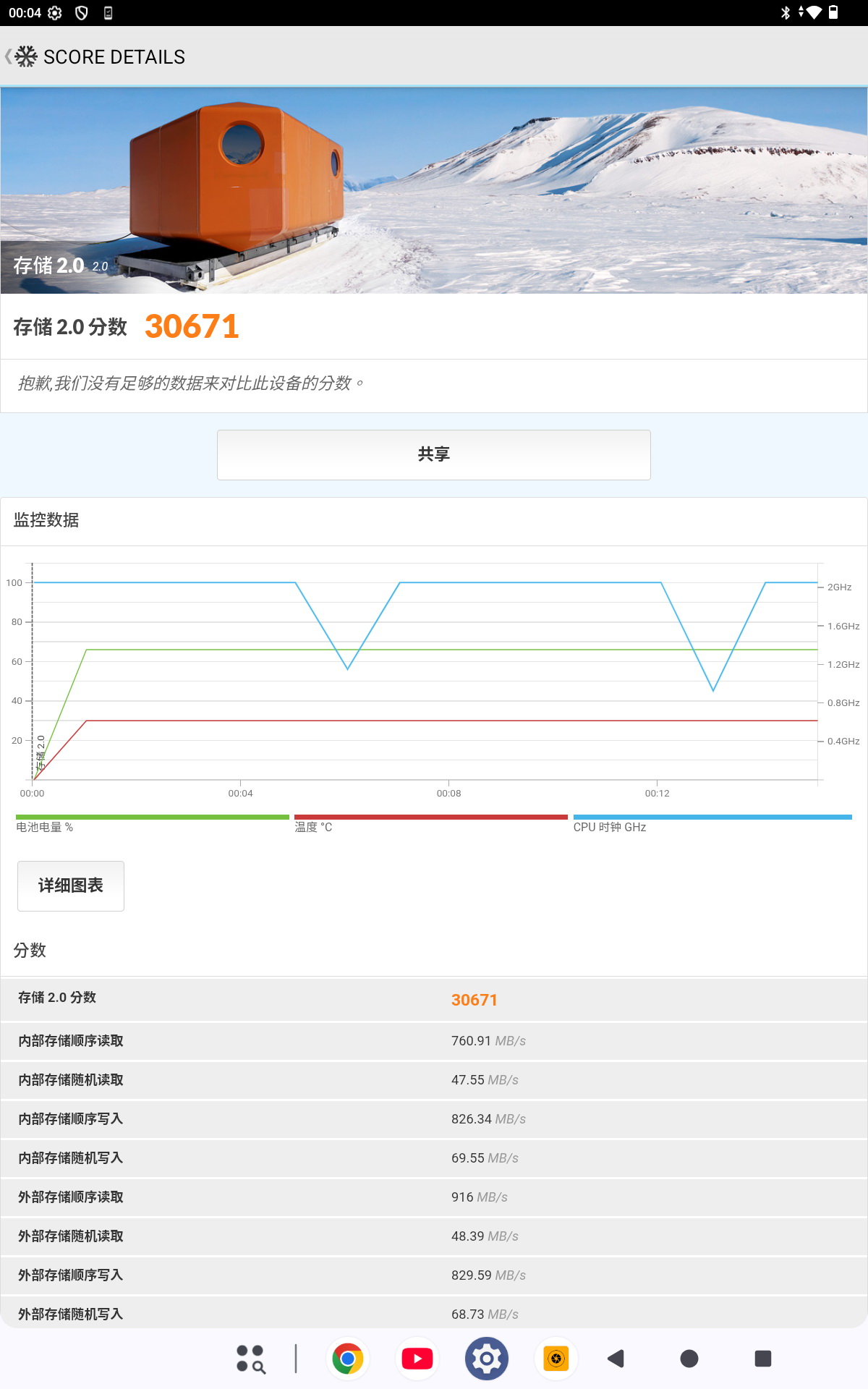Image resolution: width=868 pixels, height=1389 pixels.
Task: Select the 外部存储顺序读取 result row
Action: coord(434,1197)
